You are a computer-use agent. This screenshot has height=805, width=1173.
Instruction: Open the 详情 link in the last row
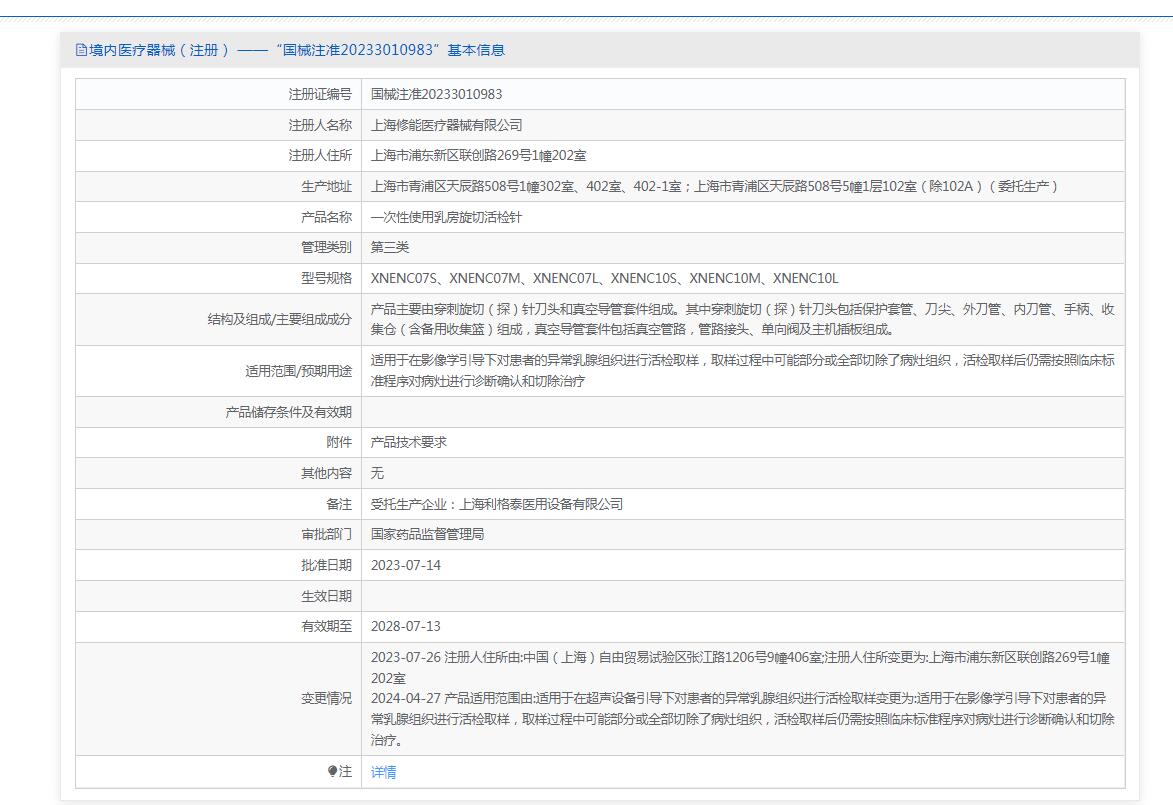point(383,772)
